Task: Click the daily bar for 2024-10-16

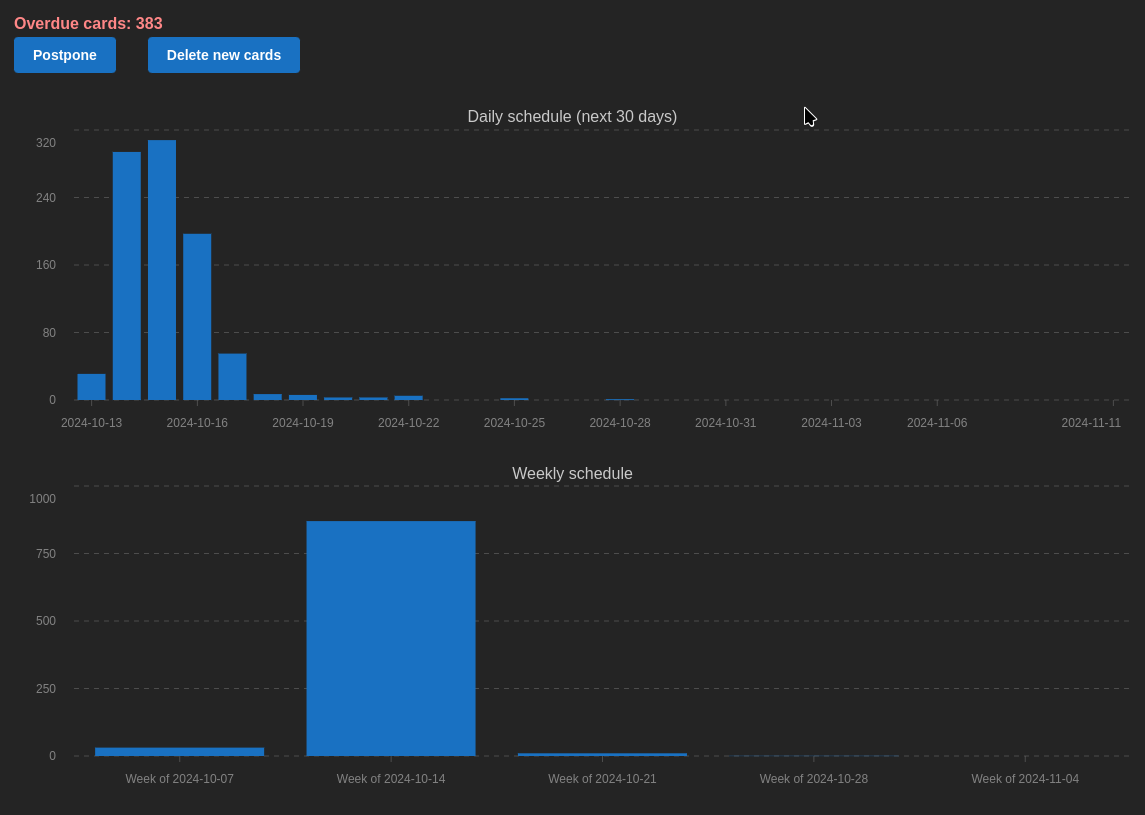Action: (197, 317)
